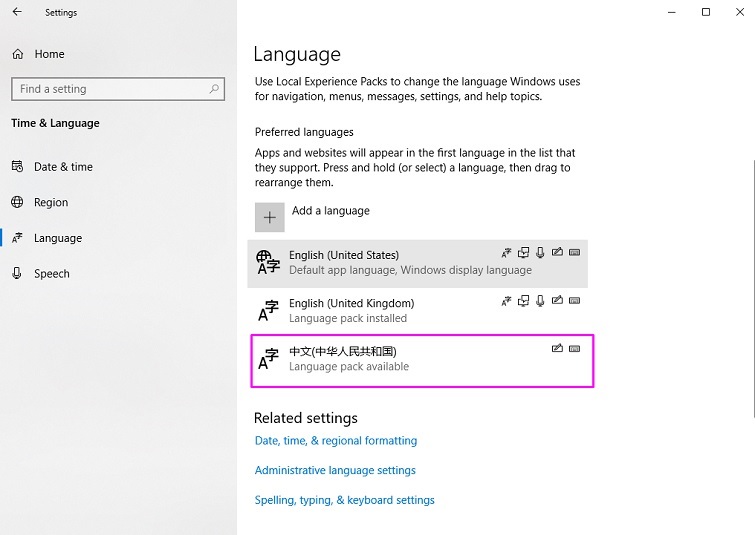755x535 pixels.
Task: Click the plus icon to add a language
Action: (269, 217)
